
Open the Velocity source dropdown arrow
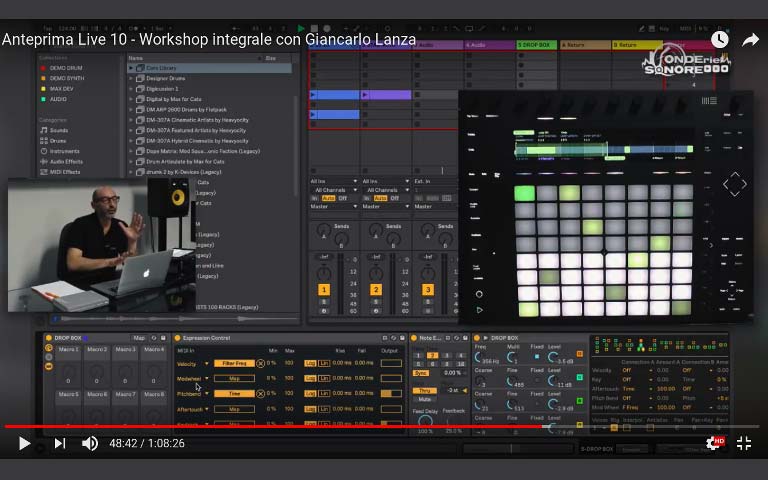click(207, 364)
